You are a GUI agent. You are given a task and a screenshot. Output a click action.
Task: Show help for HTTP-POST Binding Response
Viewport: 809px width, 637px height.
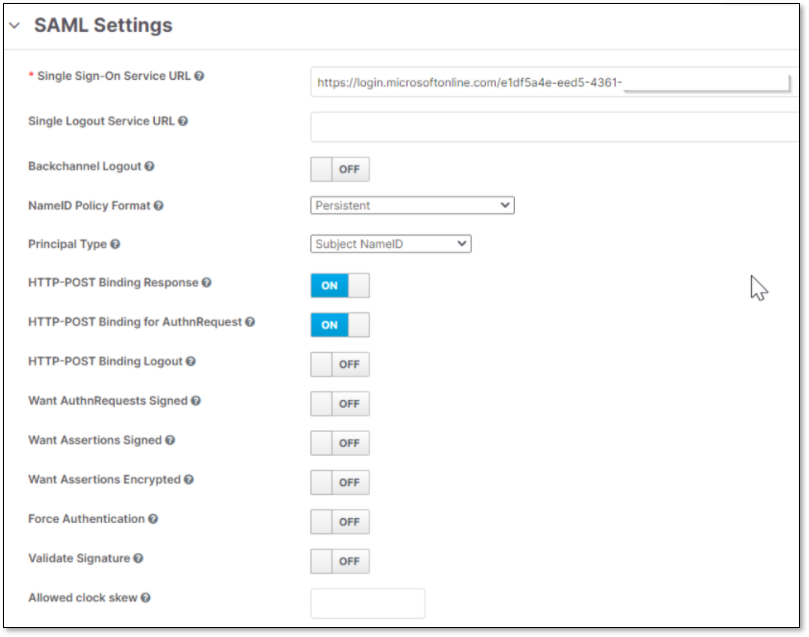click(x=206, y=283)
